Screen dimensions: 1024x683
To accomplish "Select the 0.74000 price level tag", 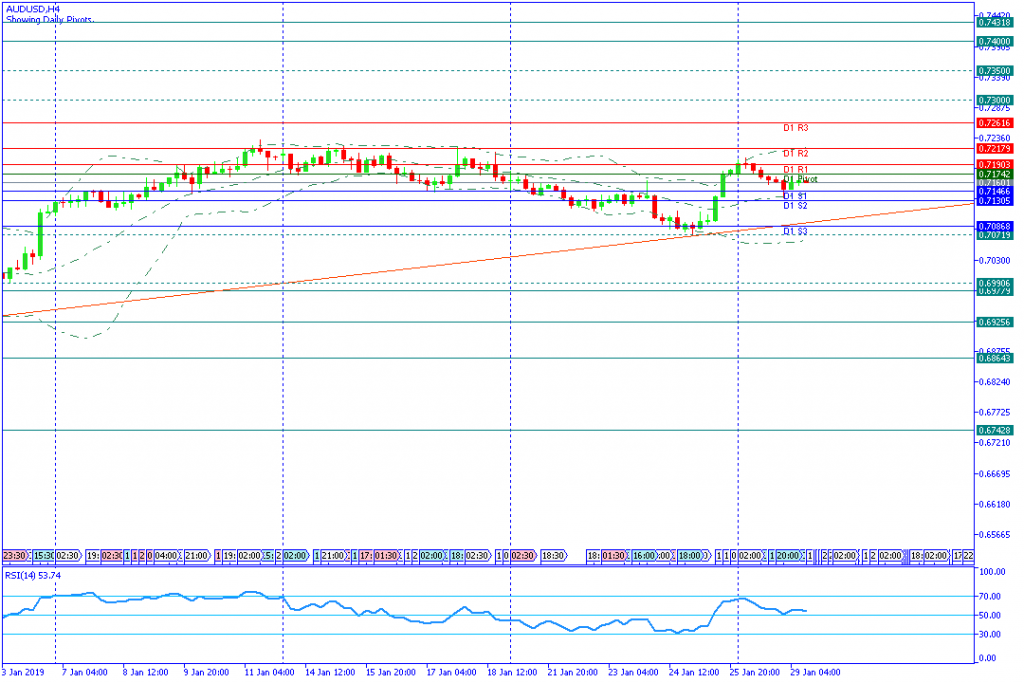I will [995, 42].
